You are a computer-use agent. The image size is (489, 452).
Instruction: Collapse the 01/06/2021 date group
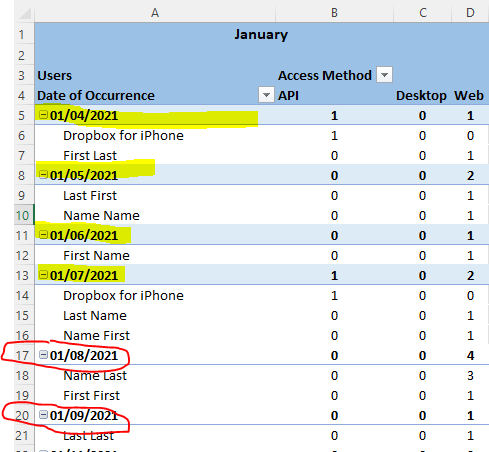pos(43,235)
